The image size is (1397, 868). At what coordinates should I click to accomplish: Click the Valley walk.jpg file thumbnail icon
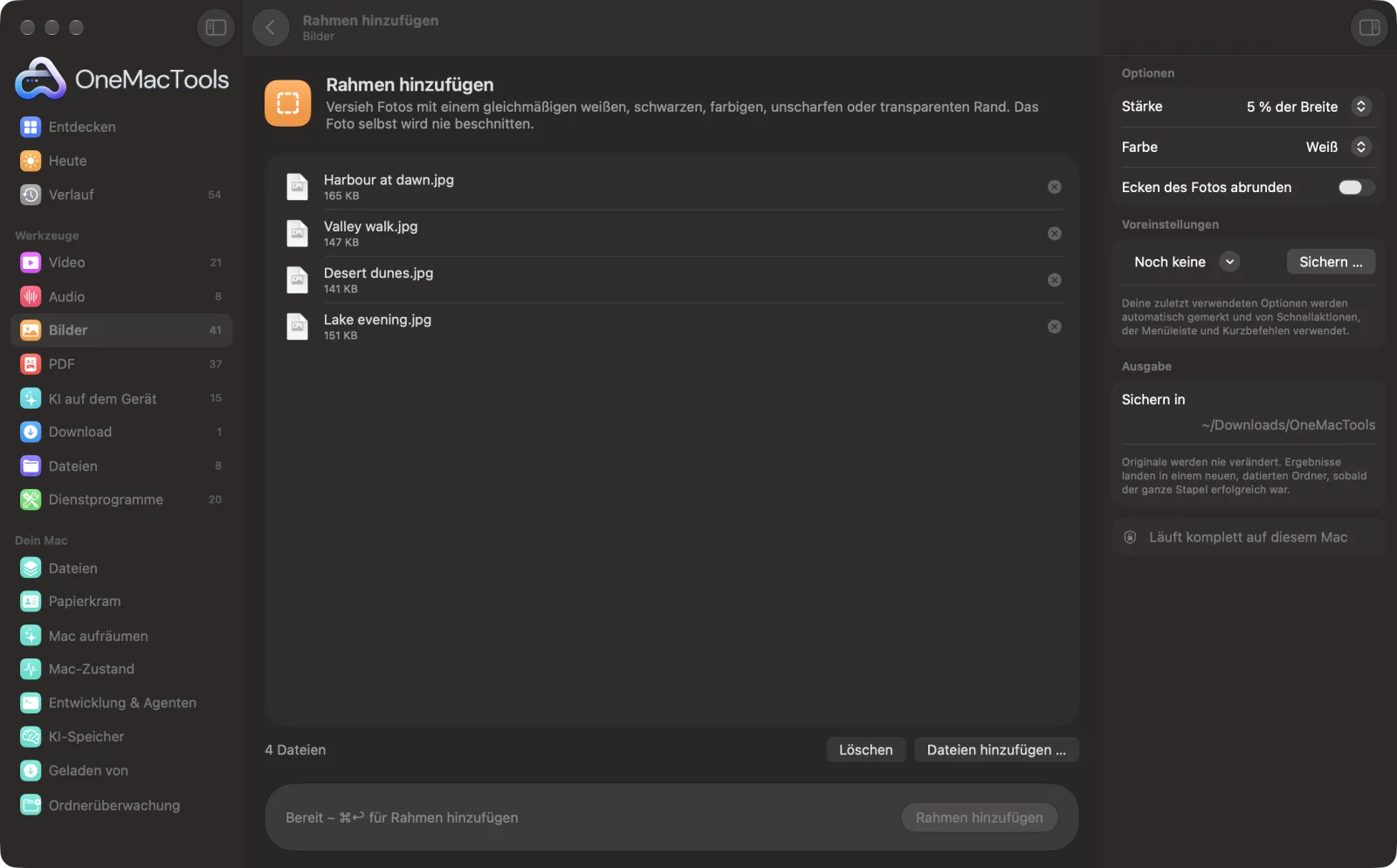(x=298, y=234)
